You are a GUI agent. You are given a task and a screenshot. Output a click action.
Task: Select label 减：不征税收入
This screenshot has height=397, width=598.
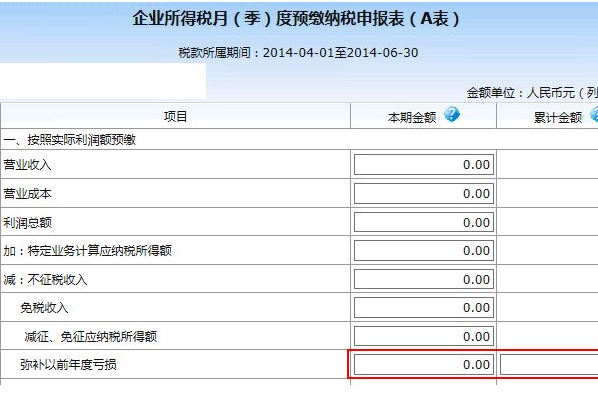click(45, 280)
